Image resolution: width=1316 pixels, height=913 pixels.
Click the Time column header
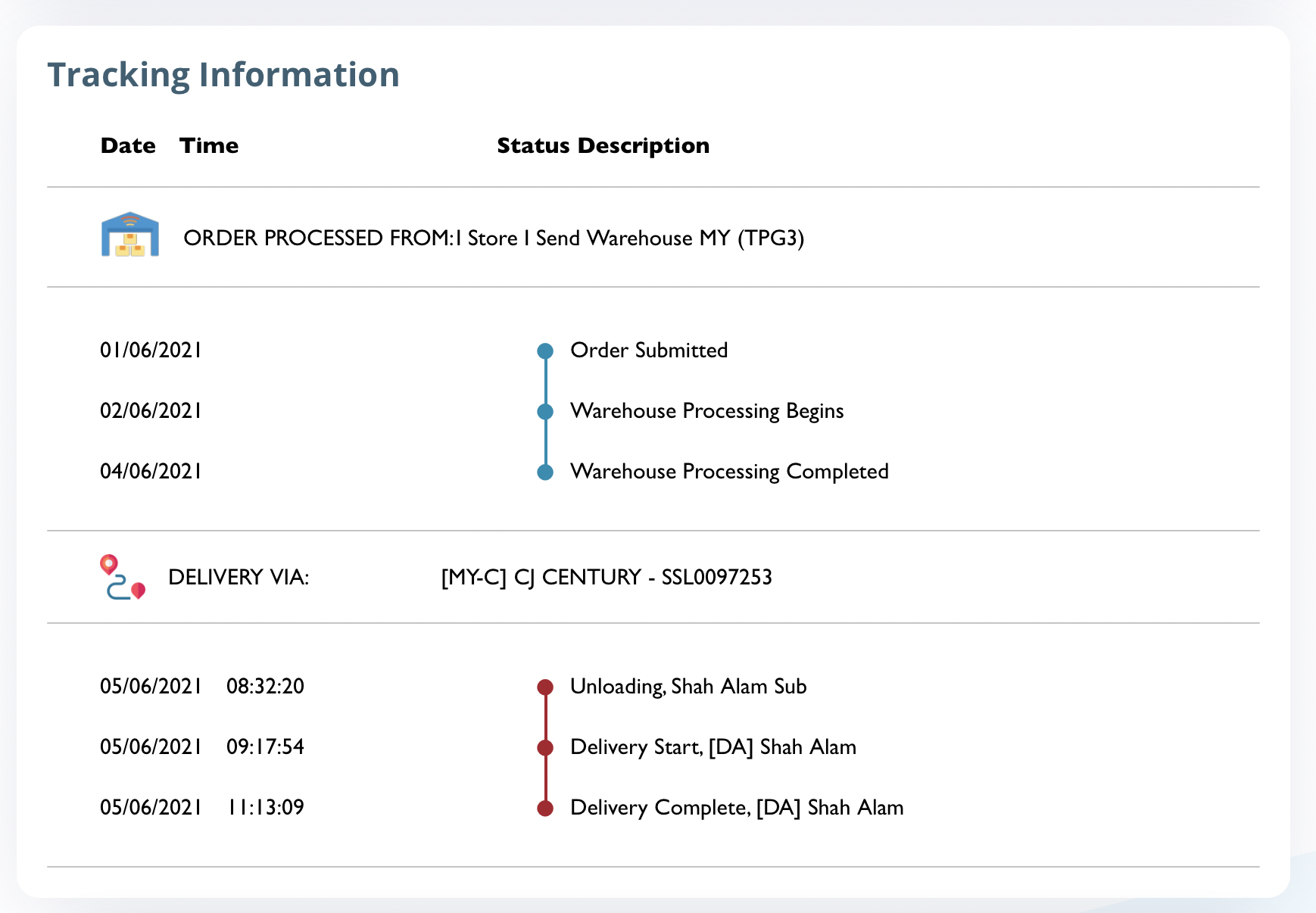pyautogui.click(x=209, y=145)
